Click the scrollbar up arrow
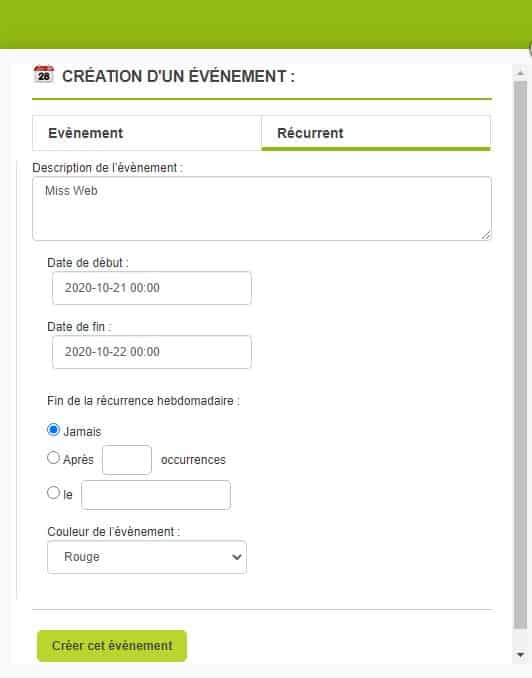 520,74
